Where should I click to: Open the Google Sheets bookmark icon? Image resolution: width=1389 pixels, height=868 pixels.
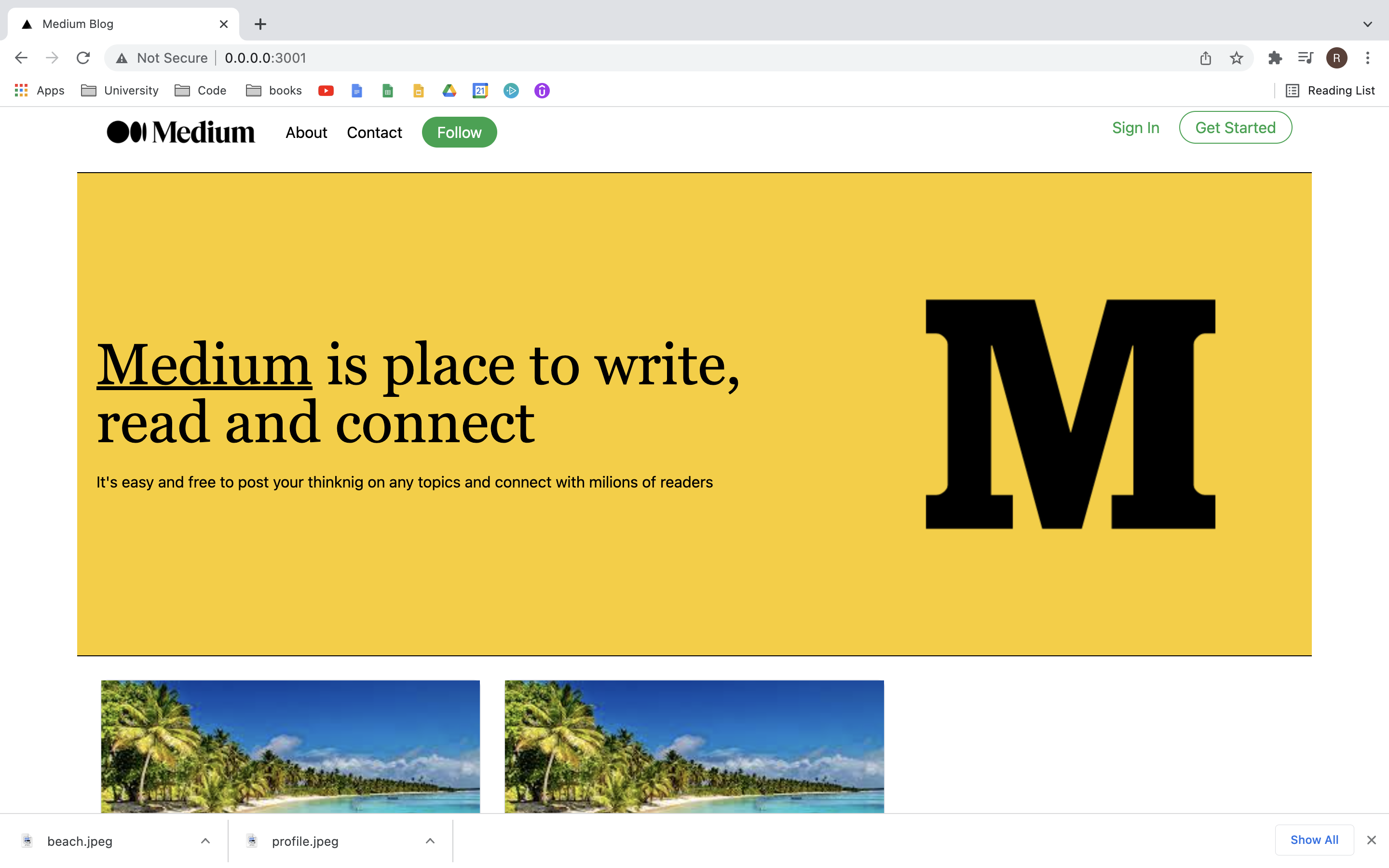pos(387,91)
